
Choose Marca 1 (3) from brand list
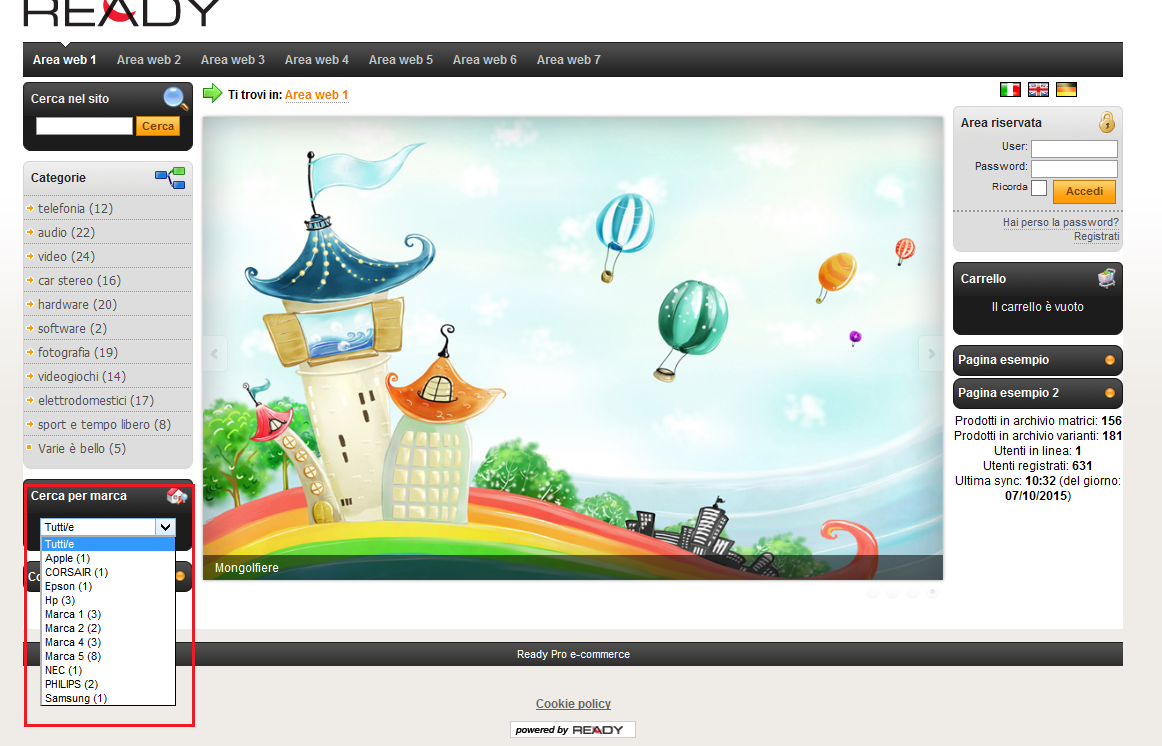108,615
